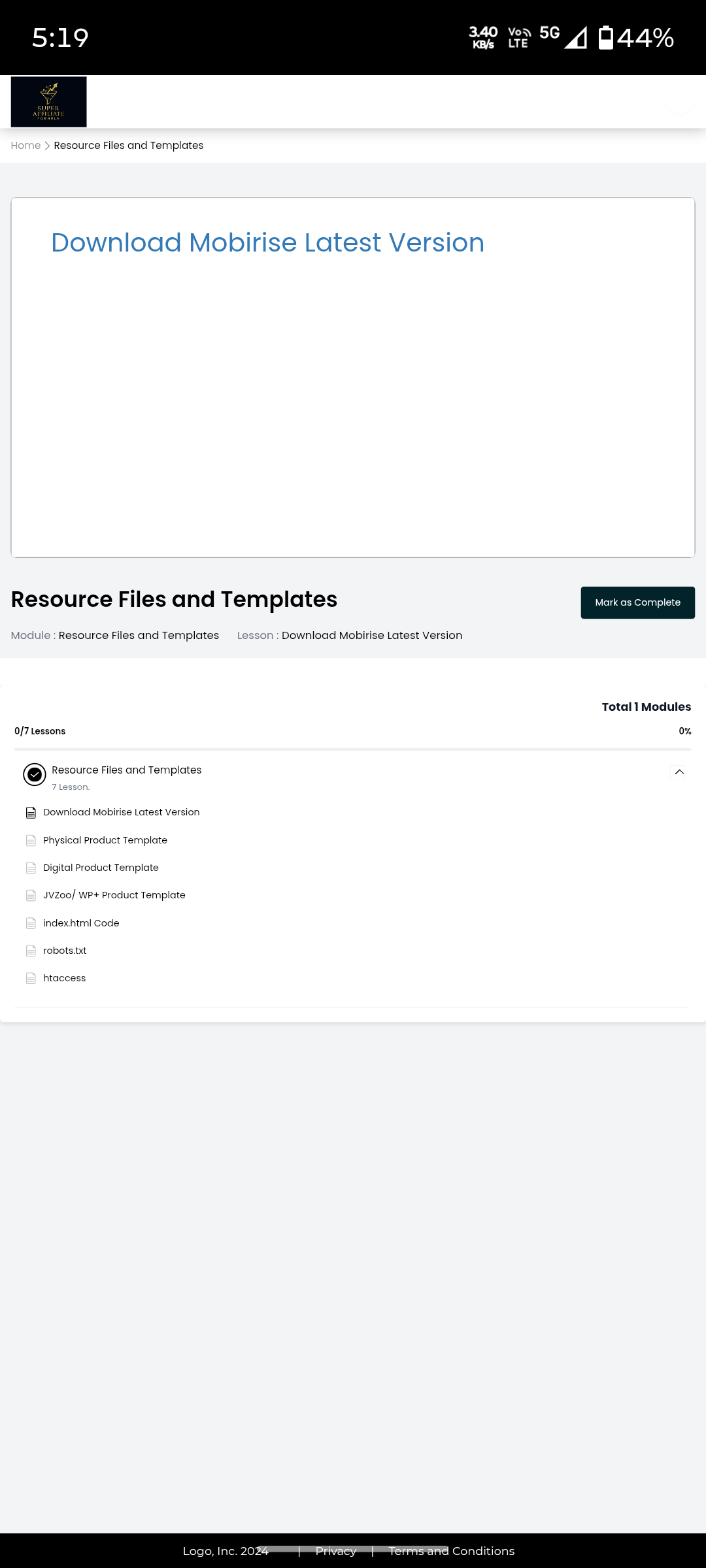Open JVZoo/ WP+ Product Template lesson

pyautogui.click(x=114, y=895)
